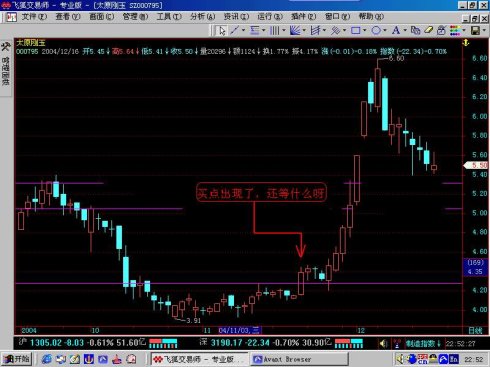This screenshot has height=367, width=490.
Task: Expand the vertical lines tool dropdown arrow
Action: pos(284,30)
